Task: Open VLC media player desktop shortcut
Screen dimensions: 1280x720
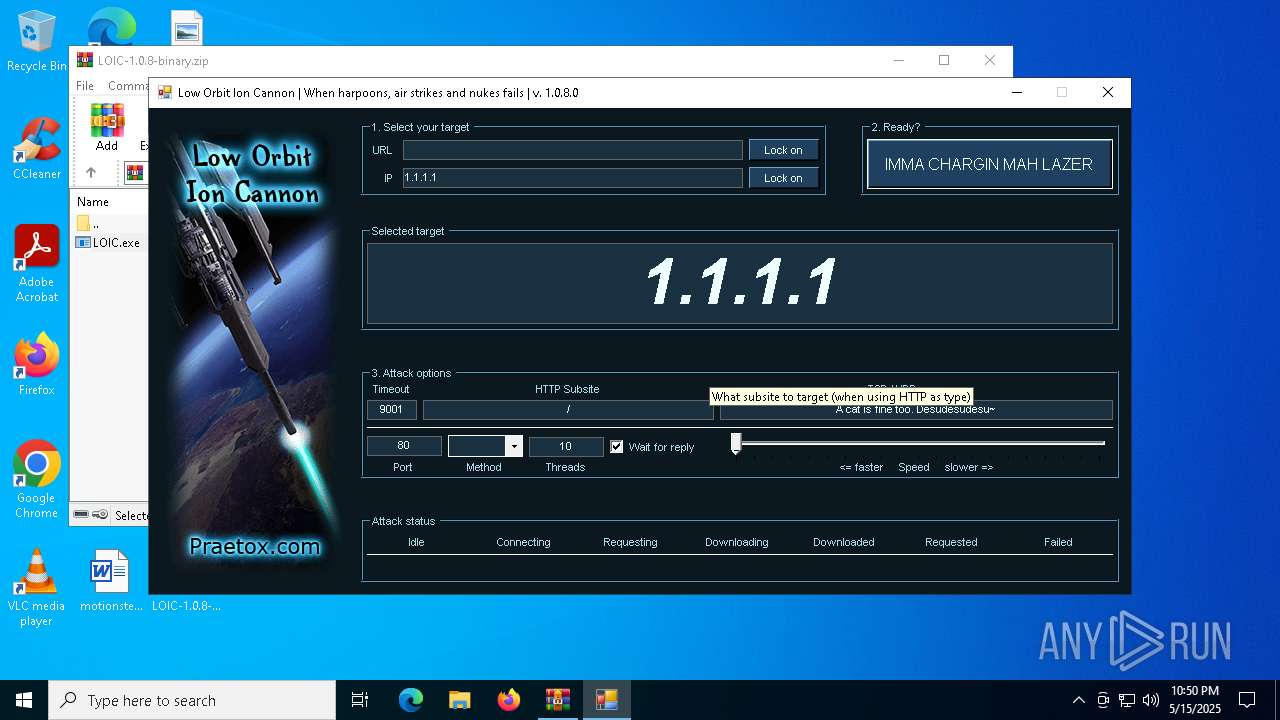Action: click(x=37, y=588)
